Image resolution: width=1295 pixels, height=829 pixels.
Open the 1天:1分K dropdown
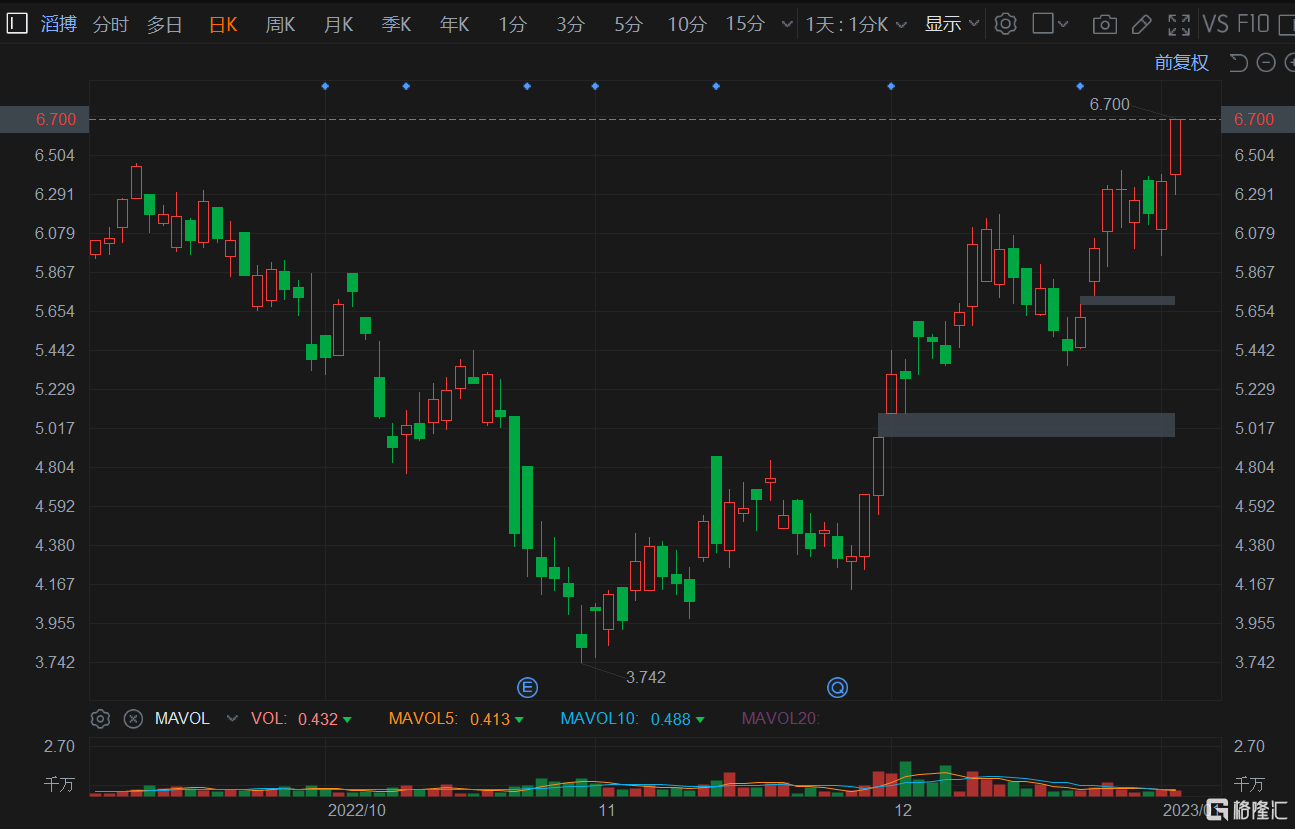857,25
